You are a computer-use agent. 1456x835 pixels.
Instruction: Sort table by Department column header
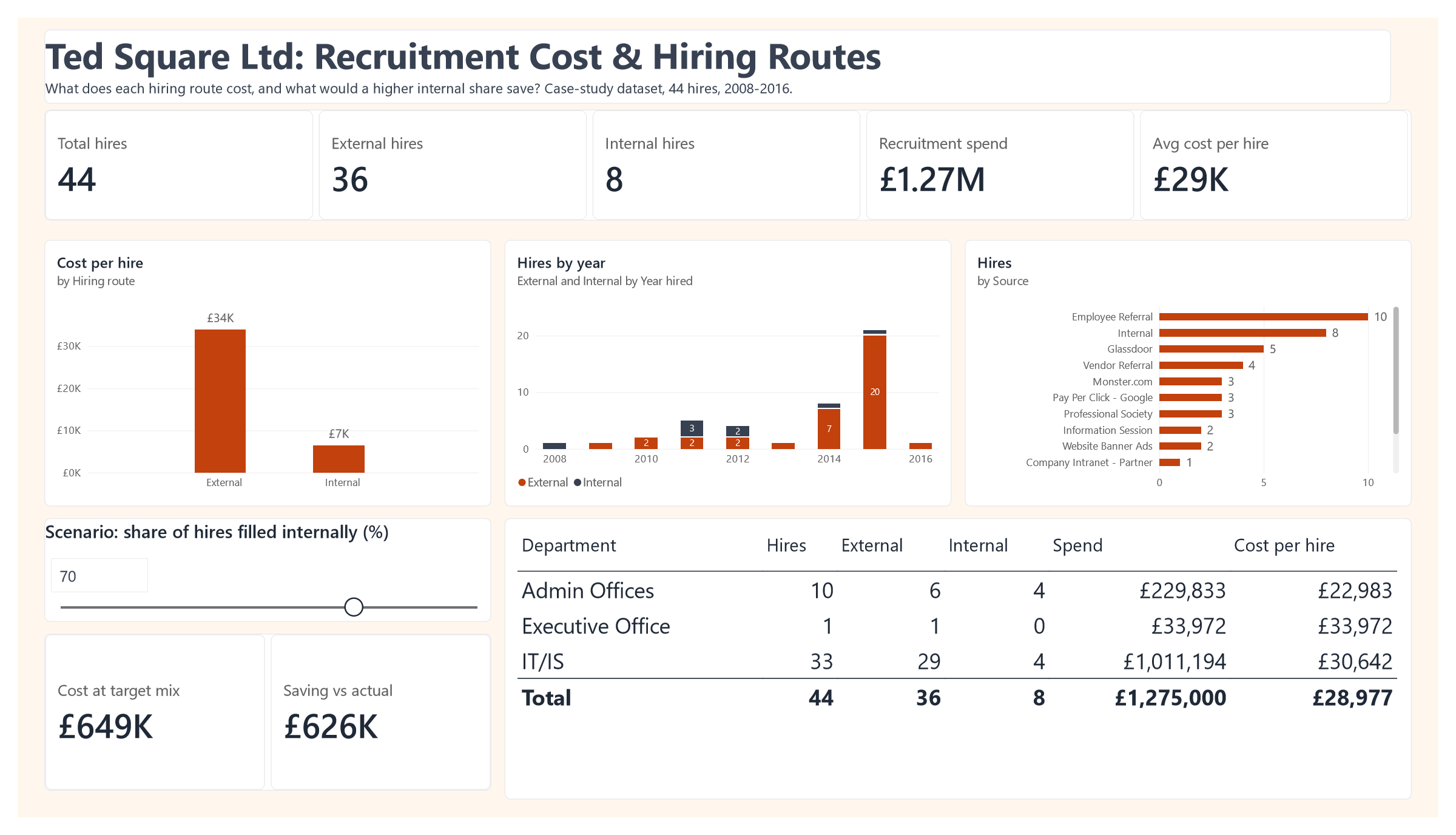569,546
